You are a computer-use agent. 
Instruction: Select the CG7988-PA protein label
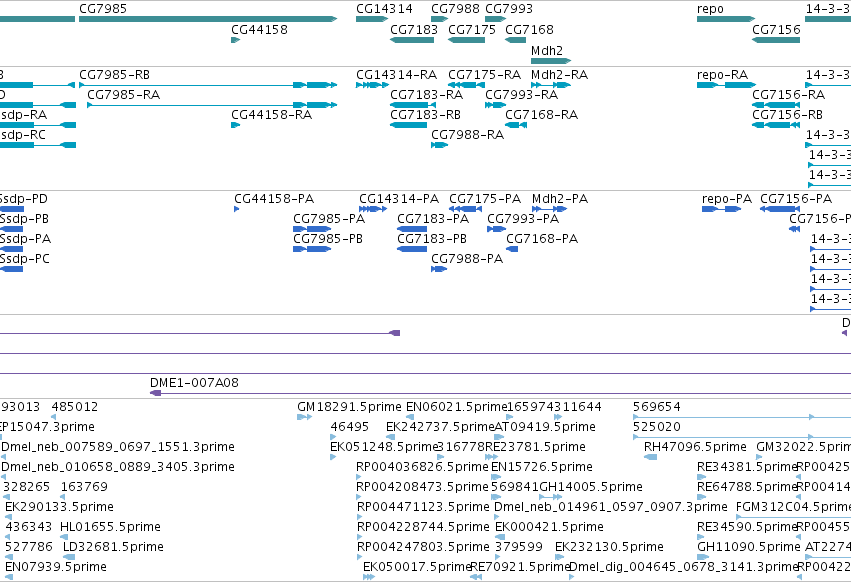(467, 260)
